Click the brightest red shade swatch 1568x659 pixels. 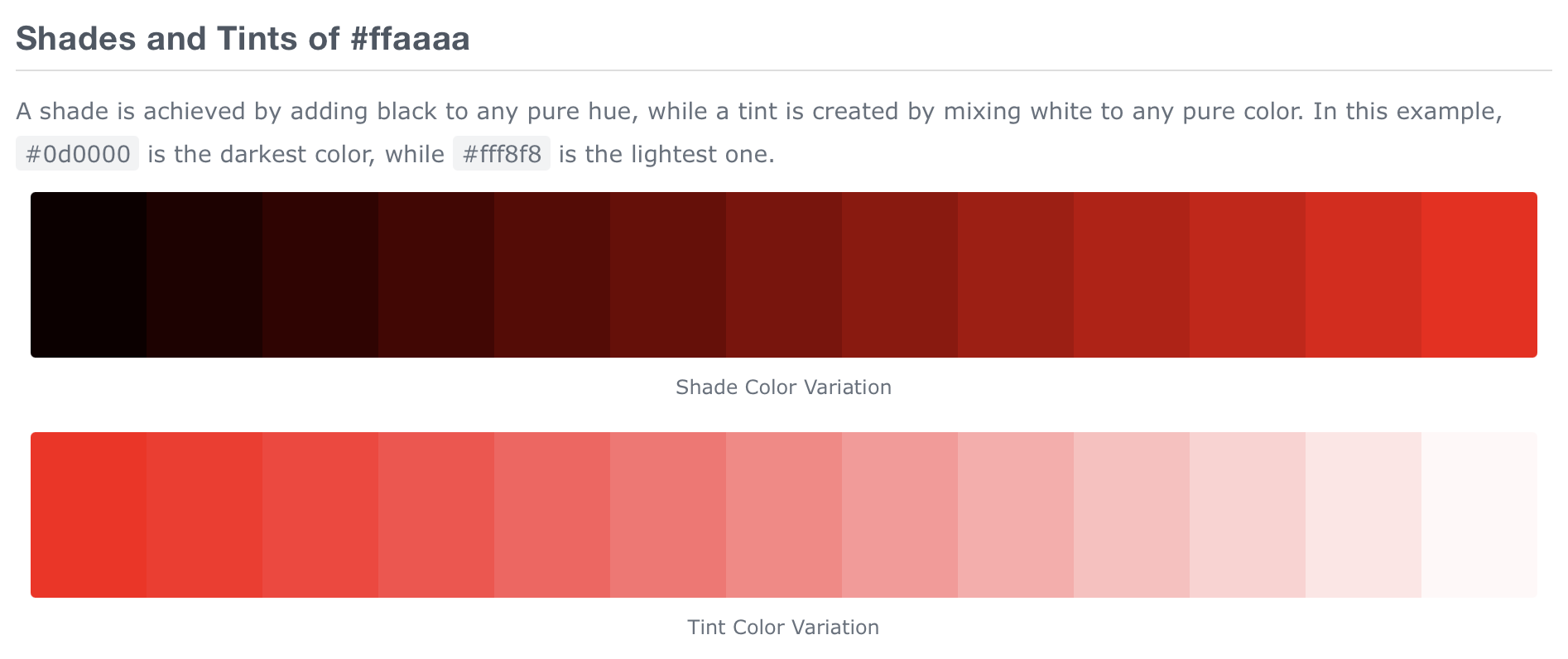[1479, 275]
